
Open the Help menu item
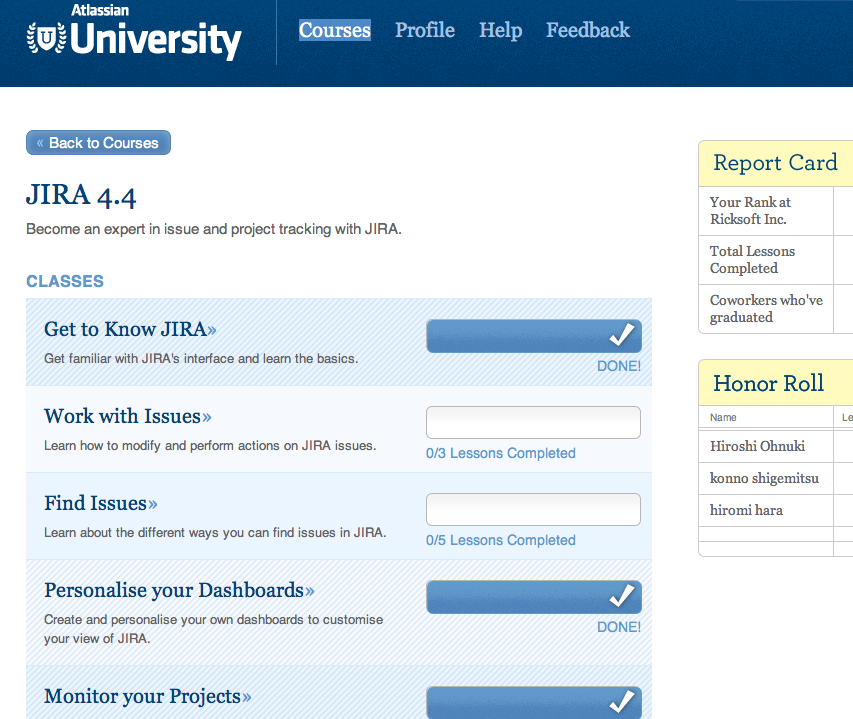click(x=500, y=30)
